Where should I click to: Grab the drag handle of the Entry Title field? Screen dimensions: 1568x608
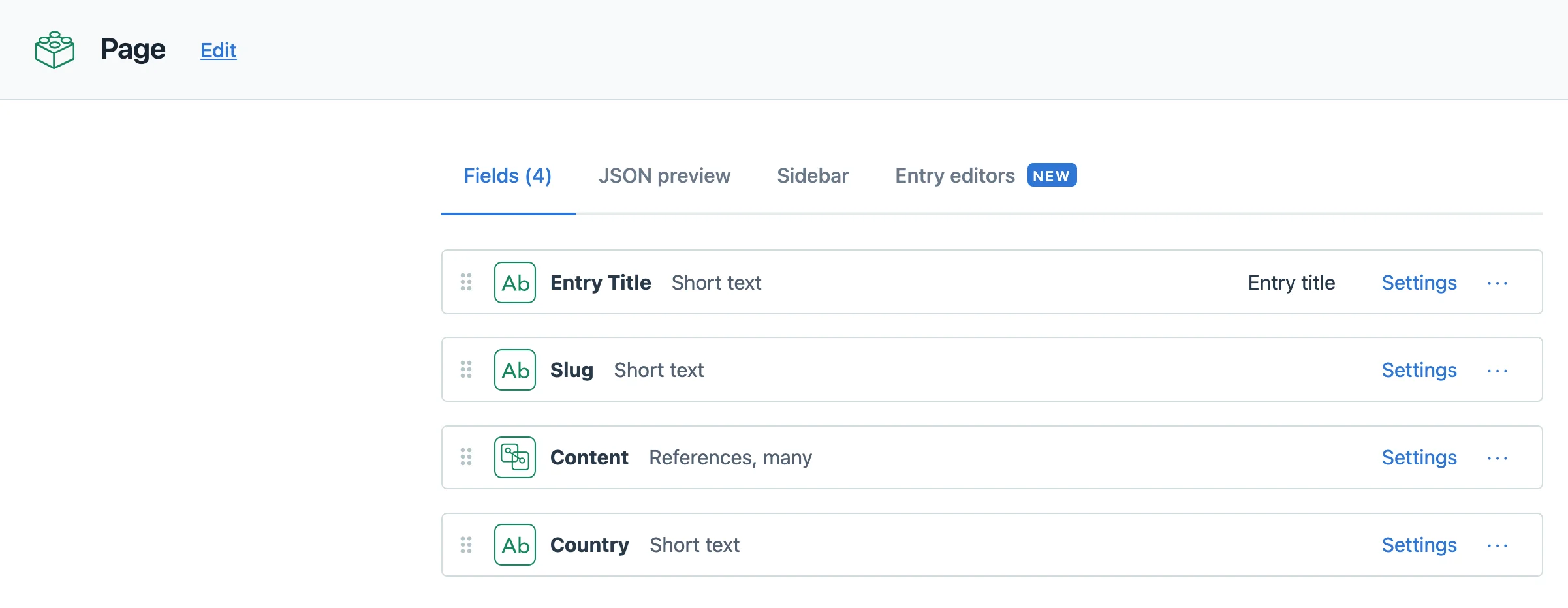(466, 282)
